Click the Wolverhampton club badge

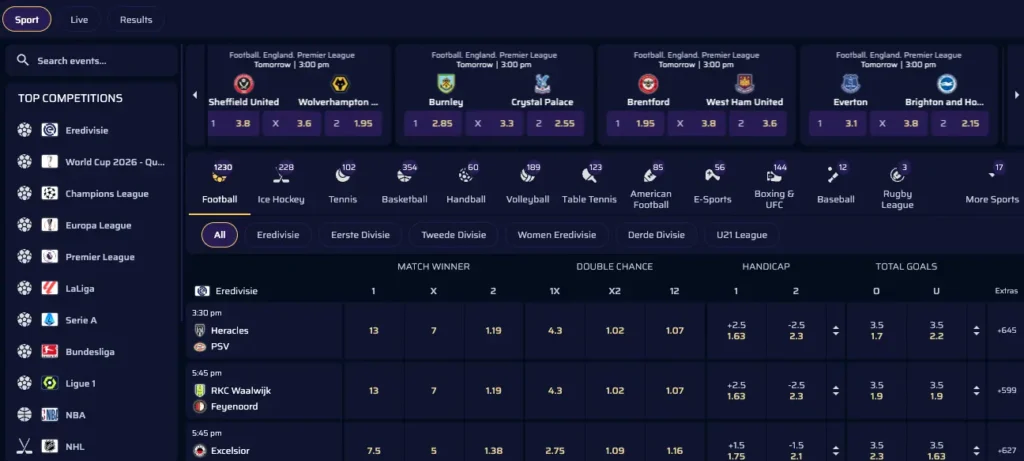click(x=340, y=84)
